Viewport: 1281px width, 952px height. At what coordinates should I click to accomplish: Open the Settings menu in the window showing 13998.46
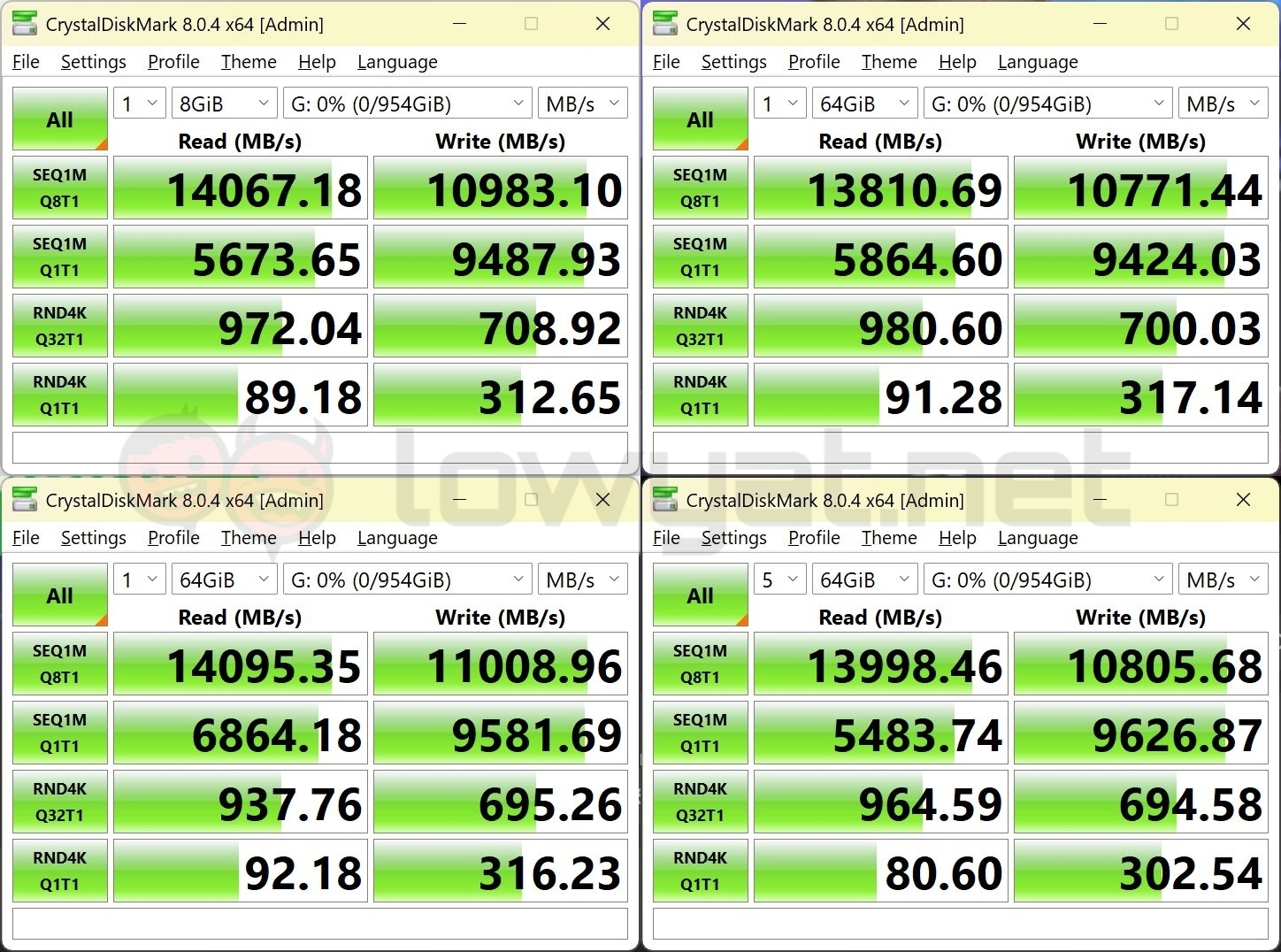tap(733, 537)
